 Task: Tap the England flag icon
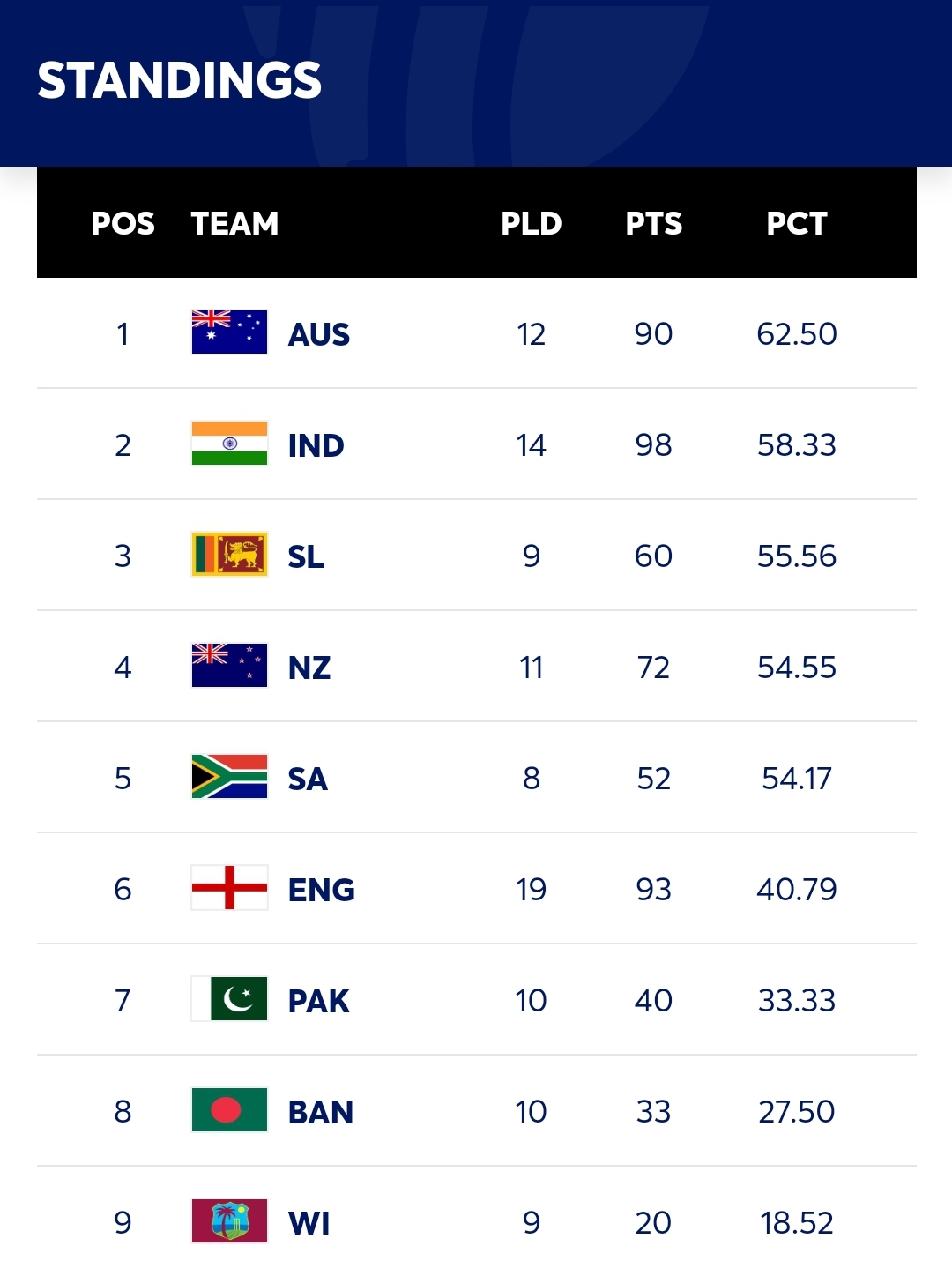pyautogui.click(x=229, y=888)
